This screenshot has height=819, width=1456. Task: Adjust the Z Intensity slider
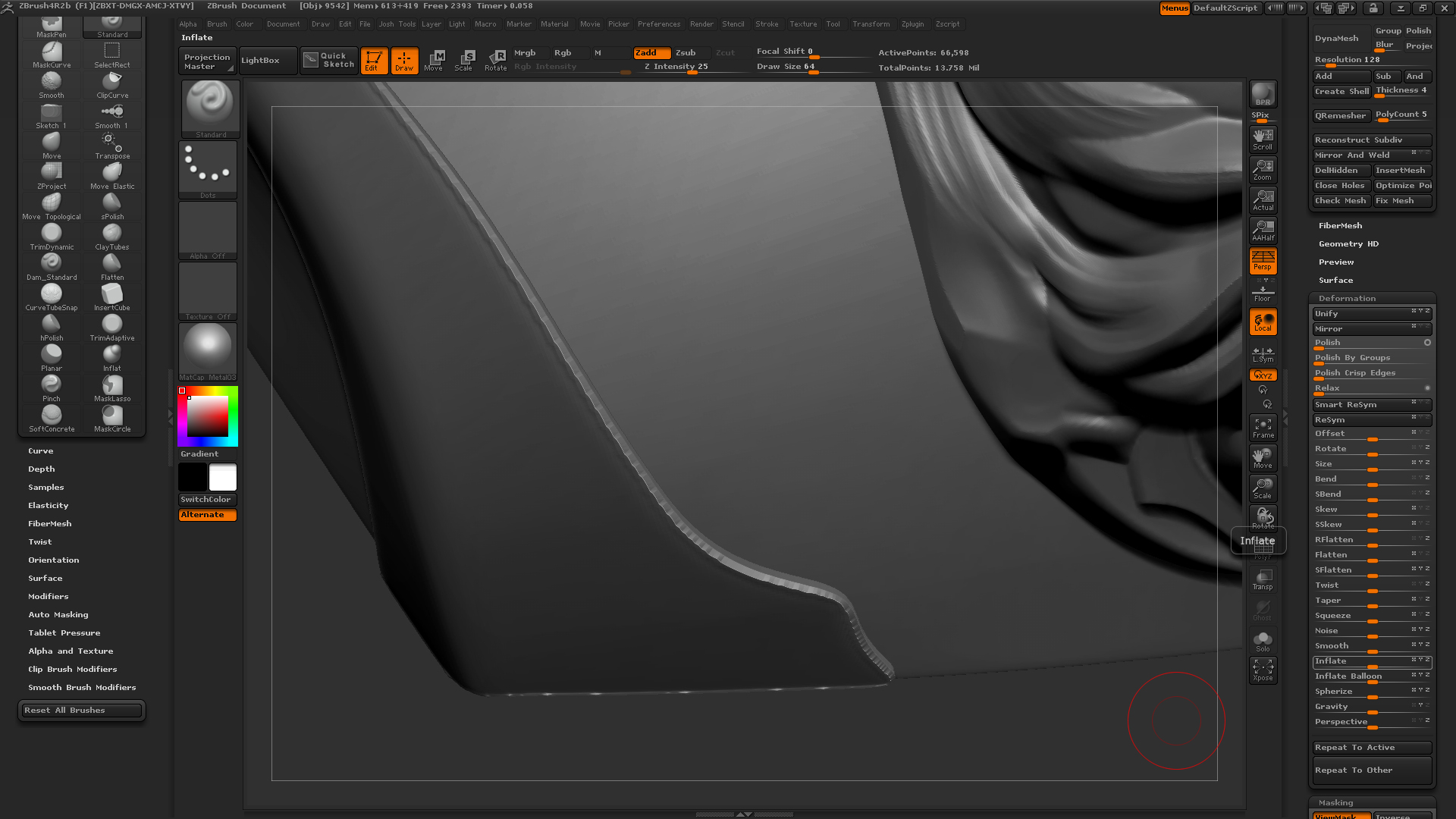pyautogui.click(x=693, y=67)
